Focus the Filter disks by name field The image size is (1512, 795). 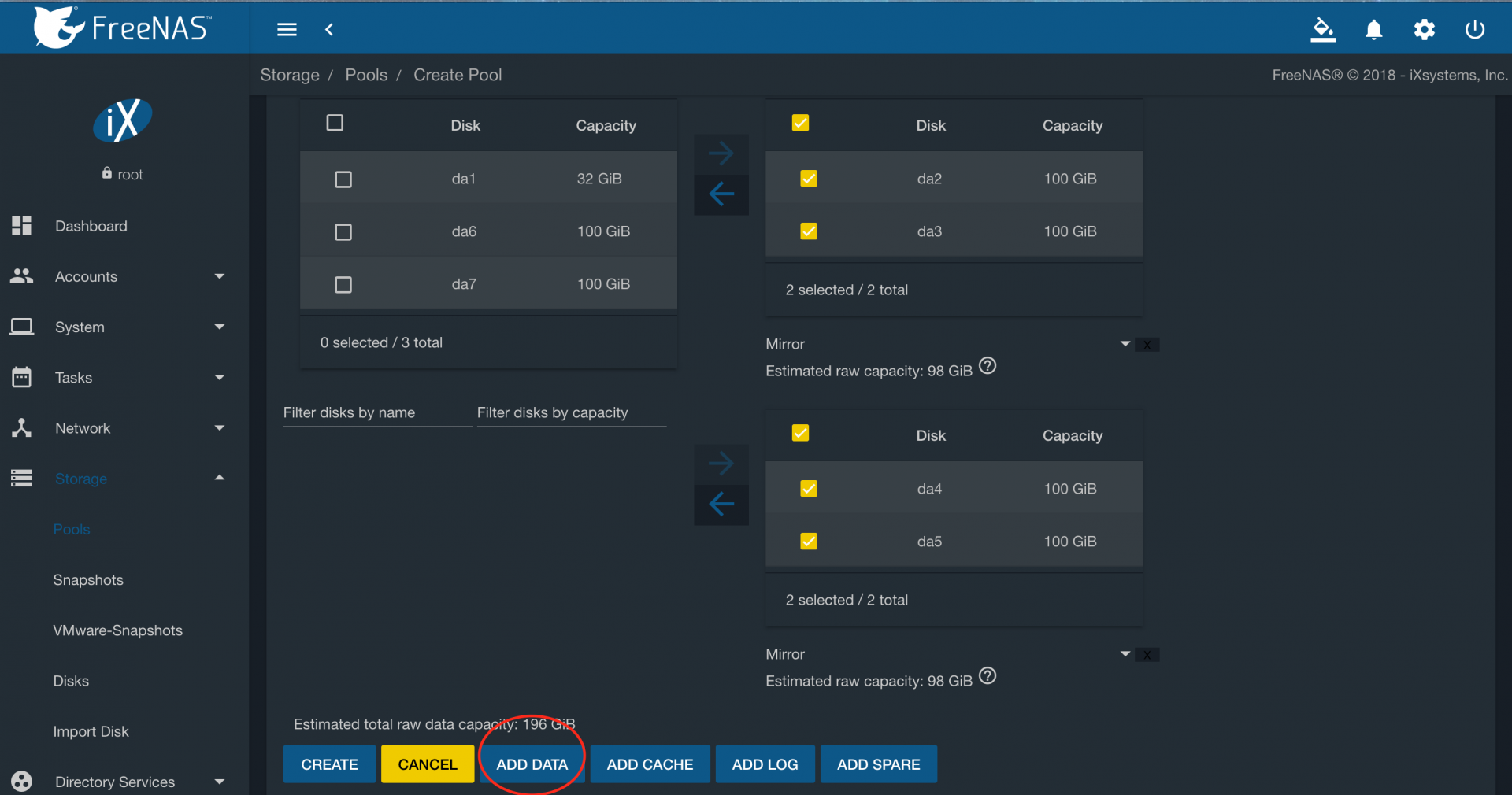tap(377, 412)
